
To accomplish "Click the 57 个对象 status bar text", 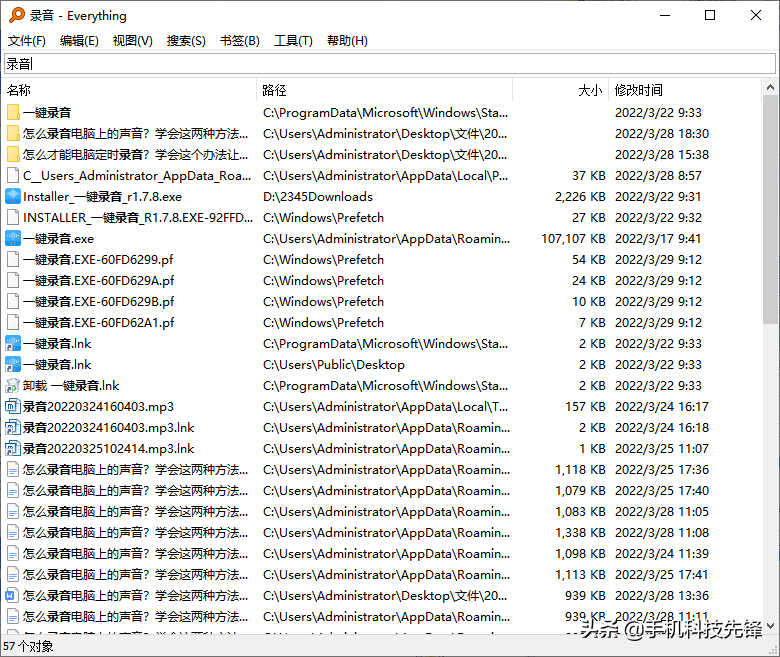I will 28,647.
